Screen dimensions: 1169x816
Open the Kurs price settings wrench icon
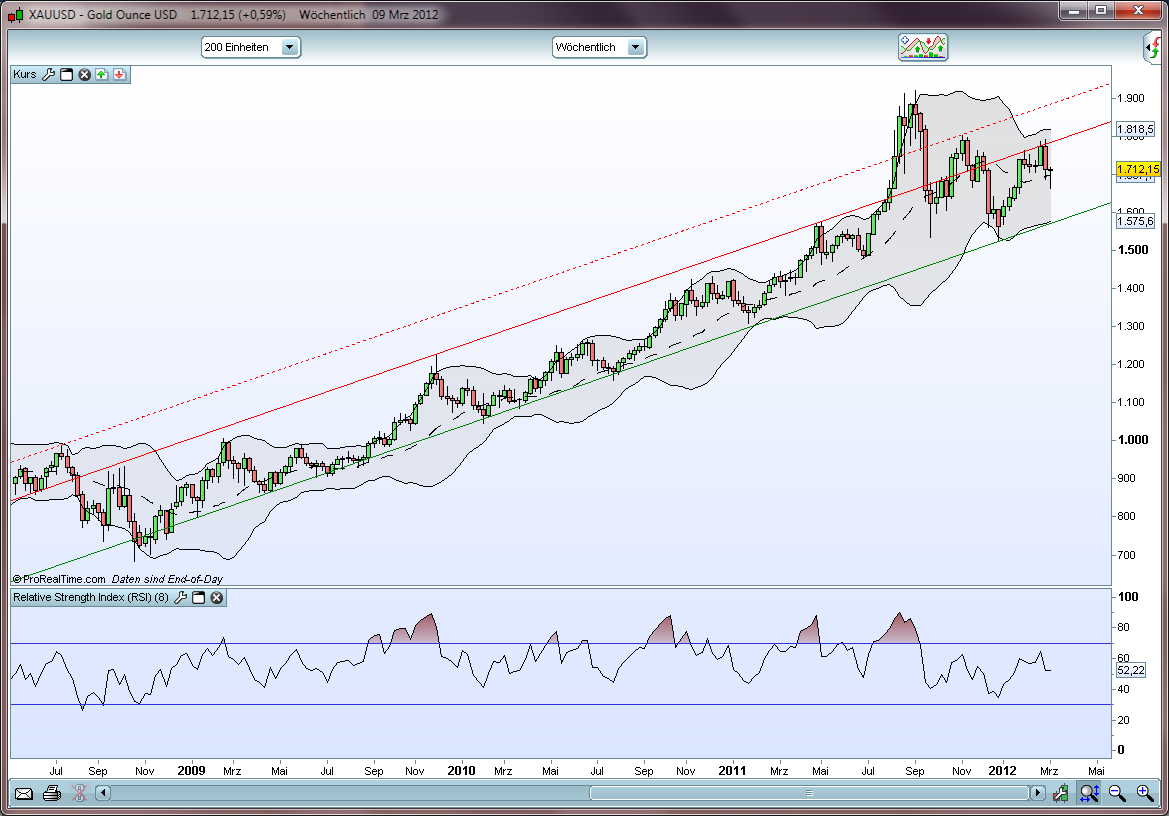49,74
